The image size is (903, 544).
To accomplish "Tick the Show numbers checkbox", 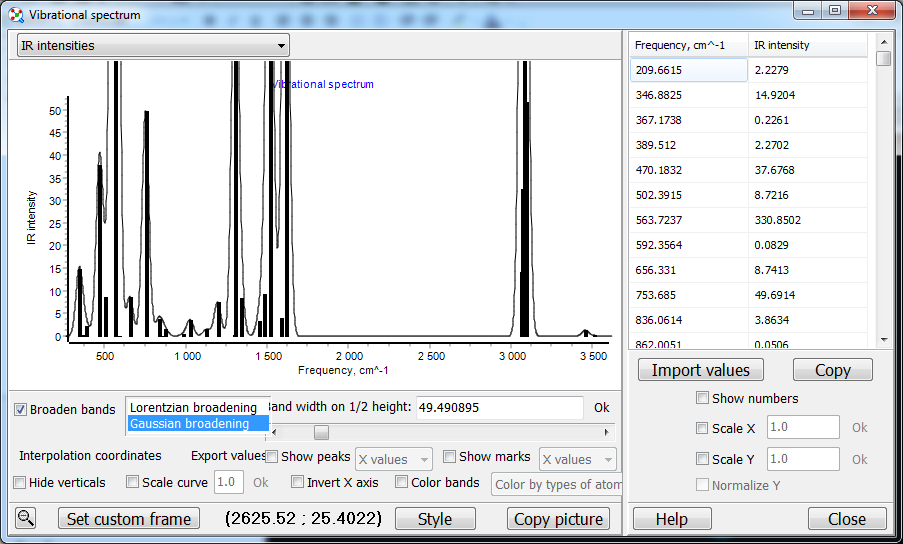I will click(703, 398).
